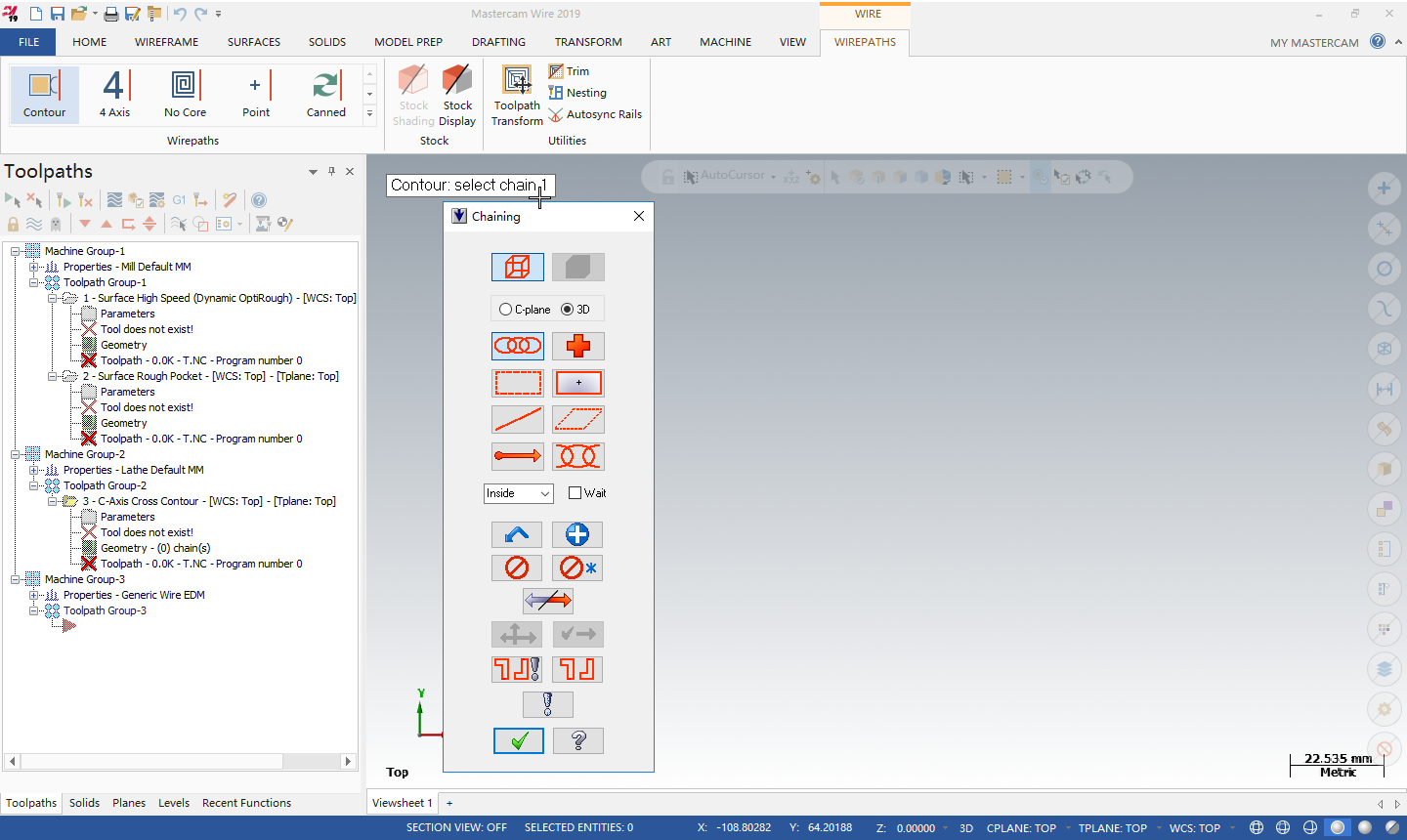The width and height of the screenshot is (1407, 840).
Task: Open the TRANSFORM ribbon tab
Action: tap(588, 42)
